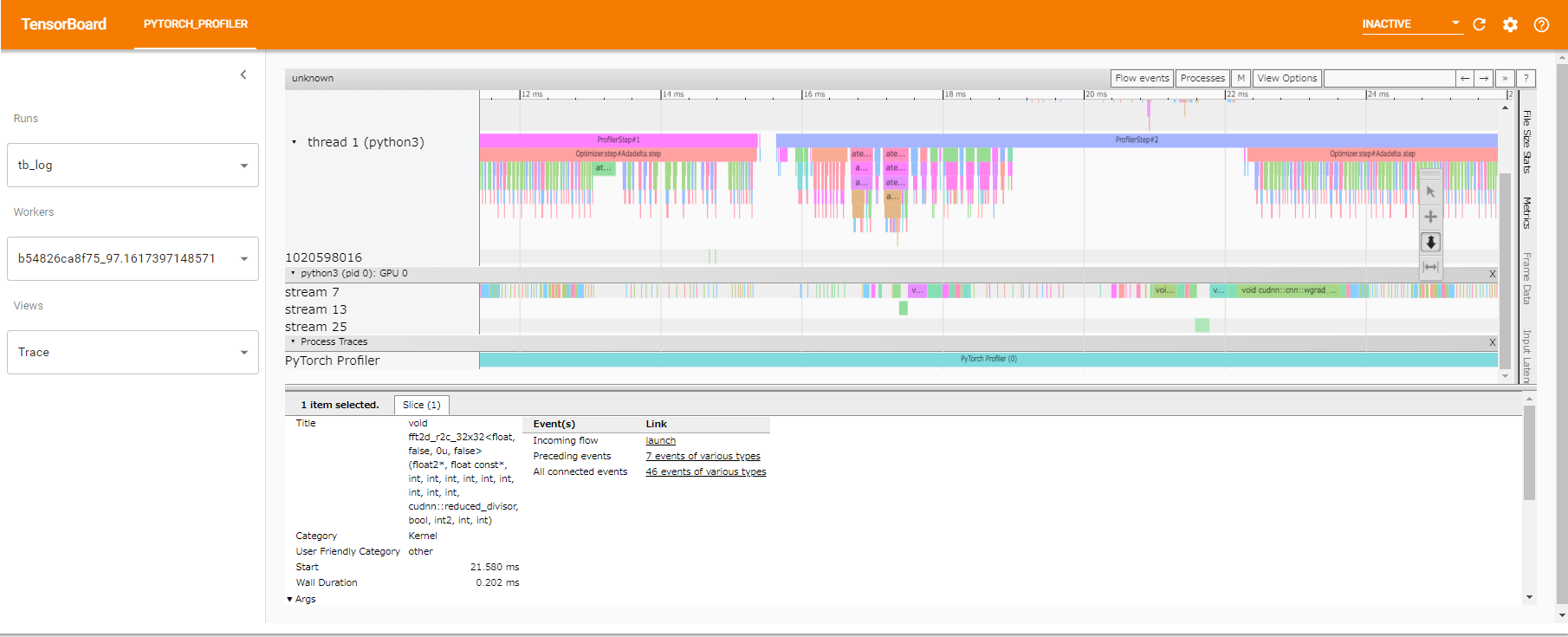Collapse the thread 1 (python3) track
The height and width of the screenshot is (637, 1568).
tap(294, 142)
